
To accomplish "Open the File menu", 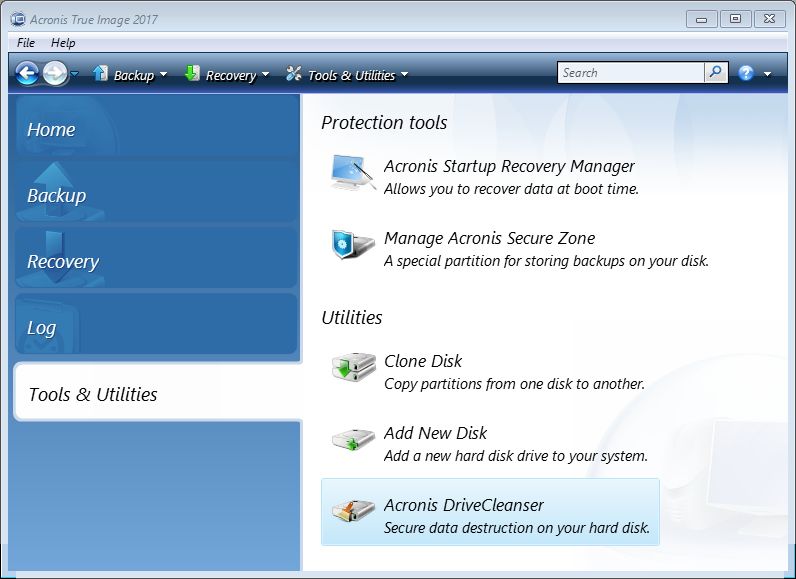I will tap(25, 43).
